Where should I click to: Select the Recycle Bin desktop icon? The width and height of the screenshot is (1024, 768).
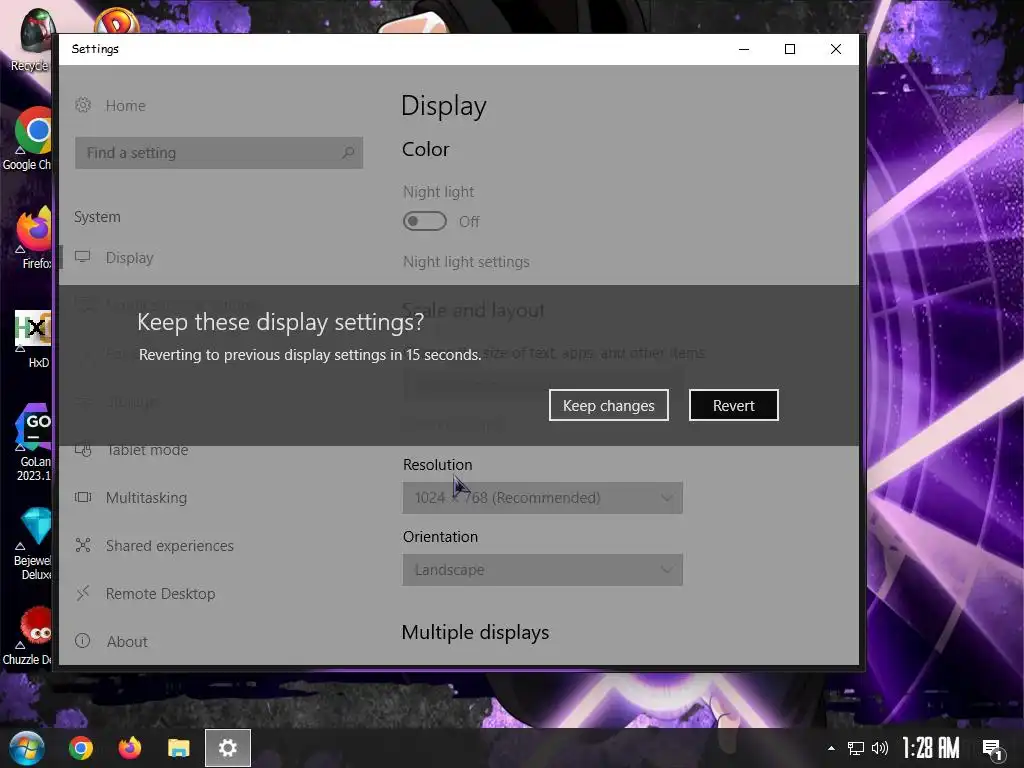[x=31, y=40]
